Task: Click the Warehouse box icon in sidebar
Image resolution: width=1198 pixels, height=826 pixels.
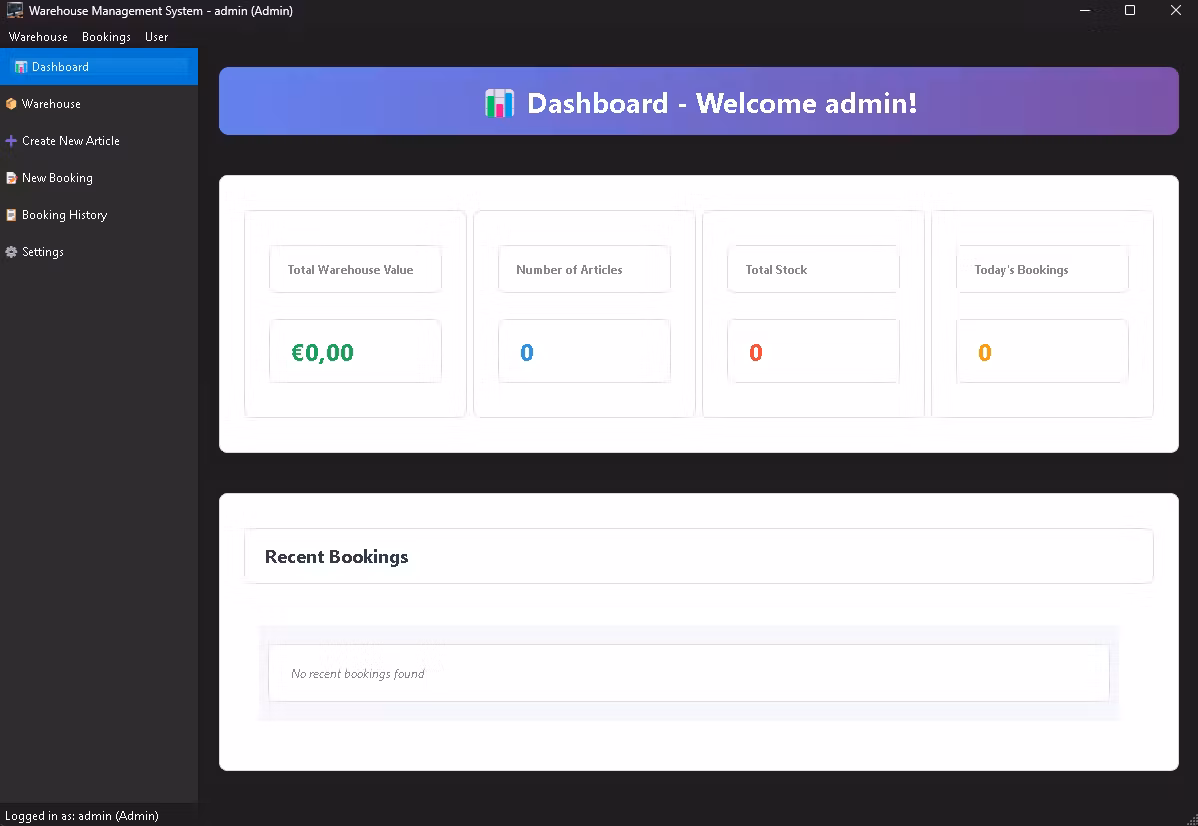Action: tap(11, 104)
